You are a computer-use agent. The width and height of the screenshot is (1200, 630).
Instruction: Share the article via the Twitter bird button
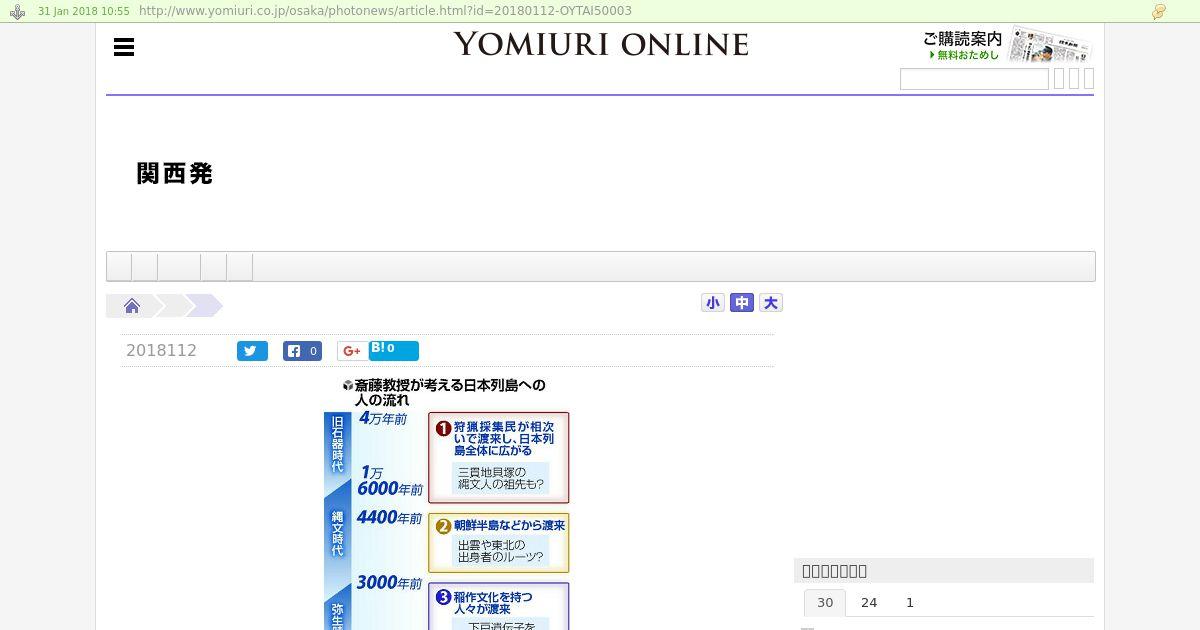252,351
